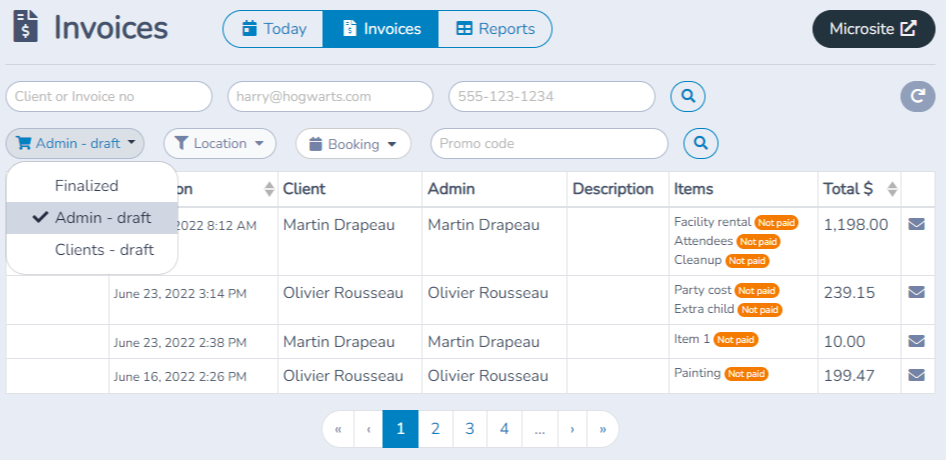The image size is (947, 460).
Task: Click the total amount 10.00
Action: pyautogui.click(x=844, y=342)
